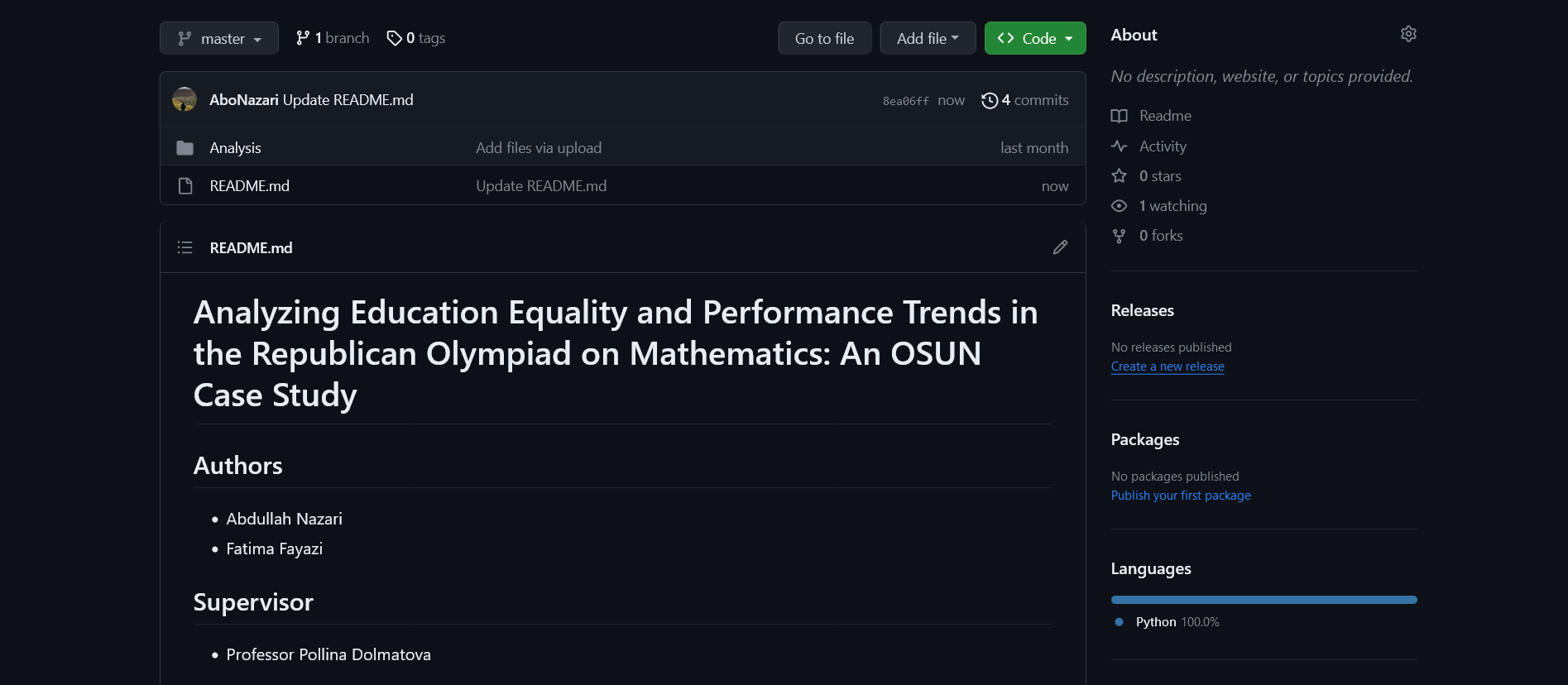The height and width of the screenshot is (685, 1568).
Task: Open the 1 watching link
Action: (x=1172, y=206)
